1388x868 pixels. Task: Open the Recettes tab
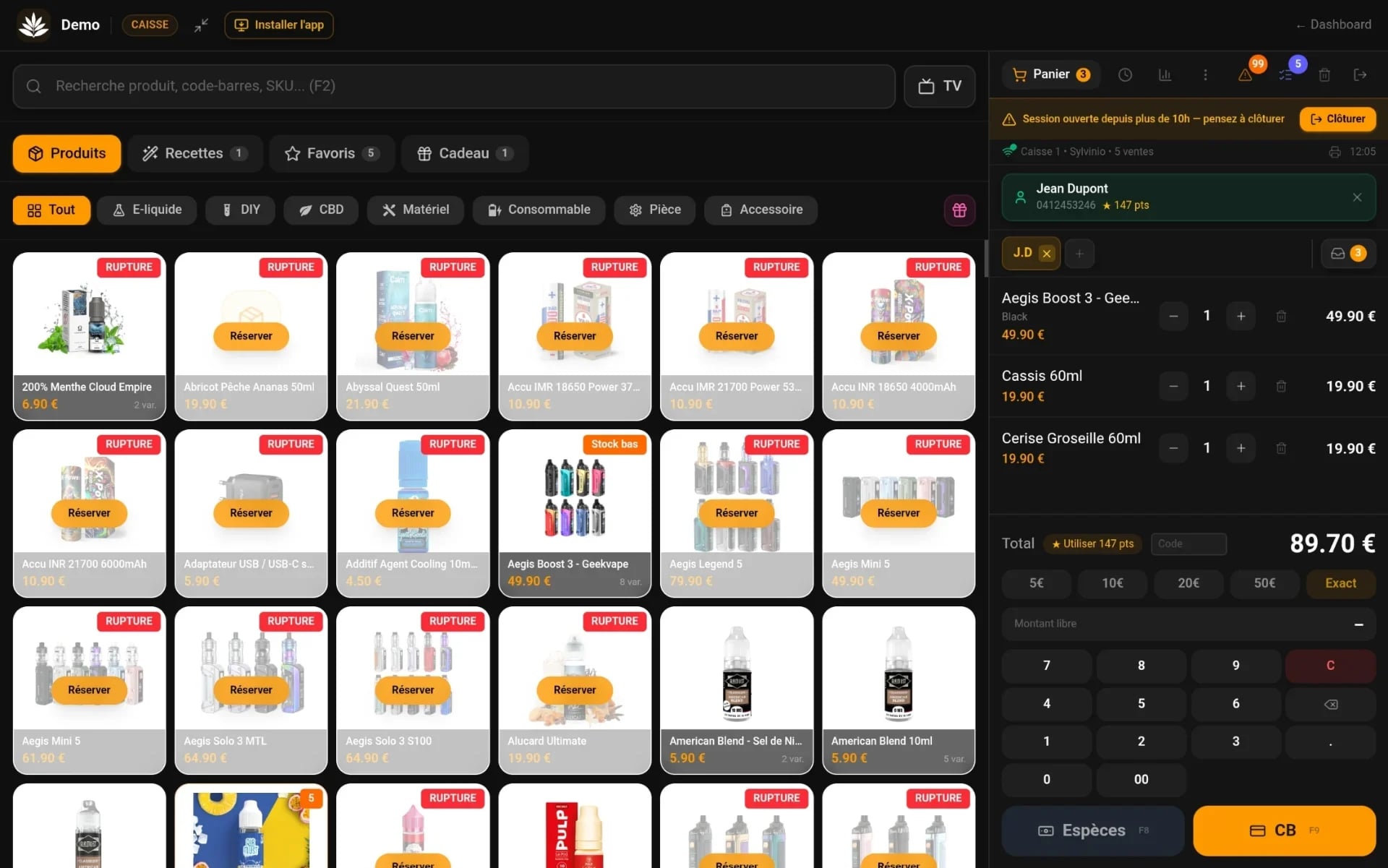pyautogui.click(x=195, y=153)
